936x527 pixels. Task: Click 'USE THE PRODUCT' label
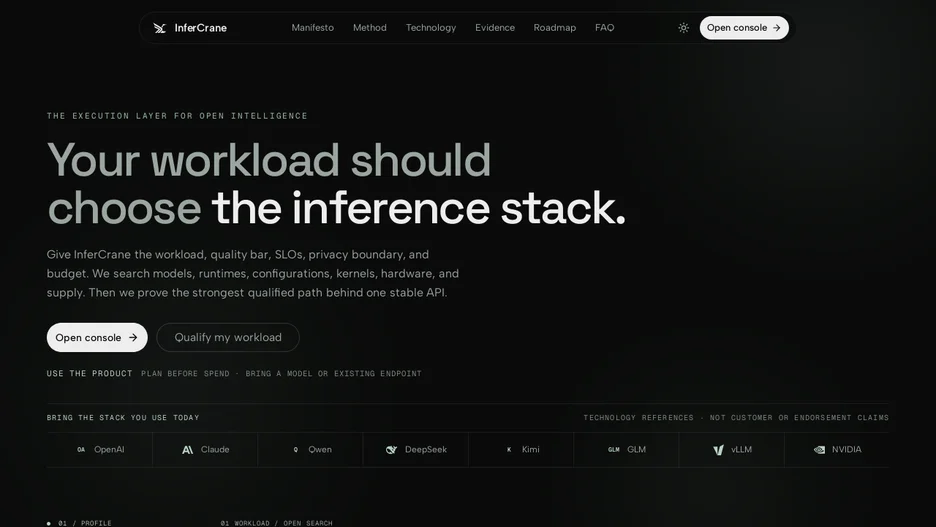click(x=90, y=374)
